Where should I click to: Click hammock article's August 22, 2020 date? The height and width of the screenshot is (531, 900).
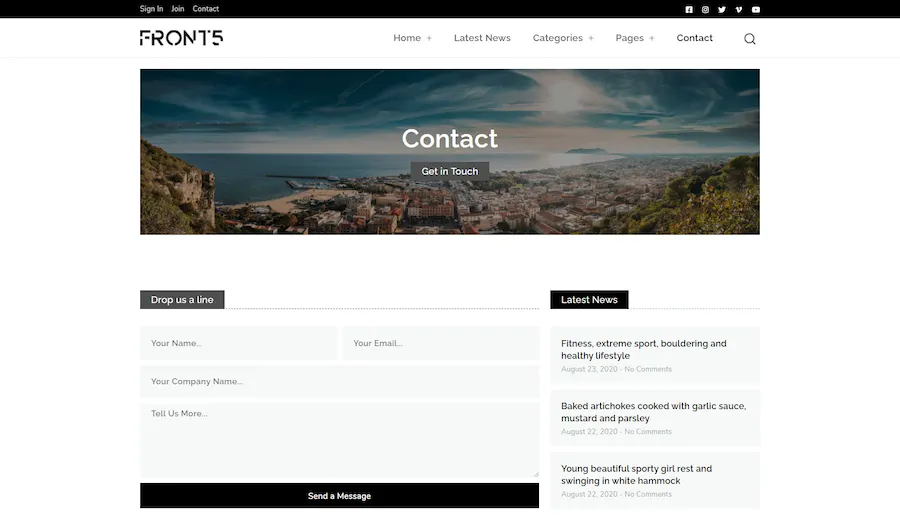click(589, 494)
